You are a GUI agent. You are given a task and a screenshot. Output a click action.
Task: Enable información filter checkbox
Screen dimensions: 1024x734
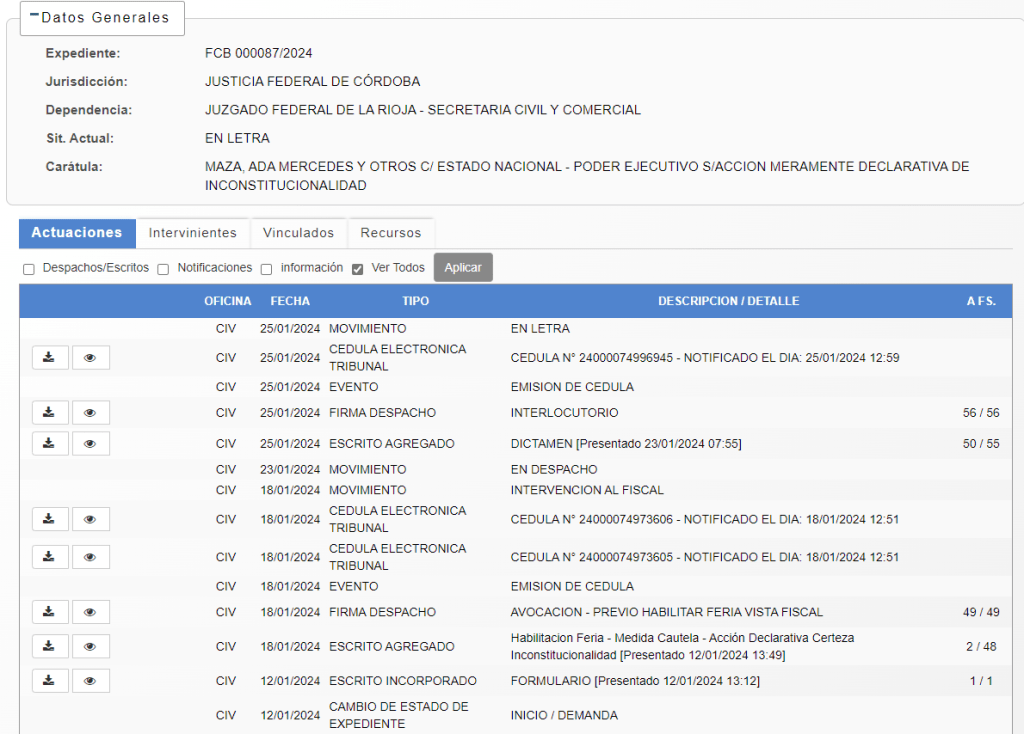(x=266, y=269)
